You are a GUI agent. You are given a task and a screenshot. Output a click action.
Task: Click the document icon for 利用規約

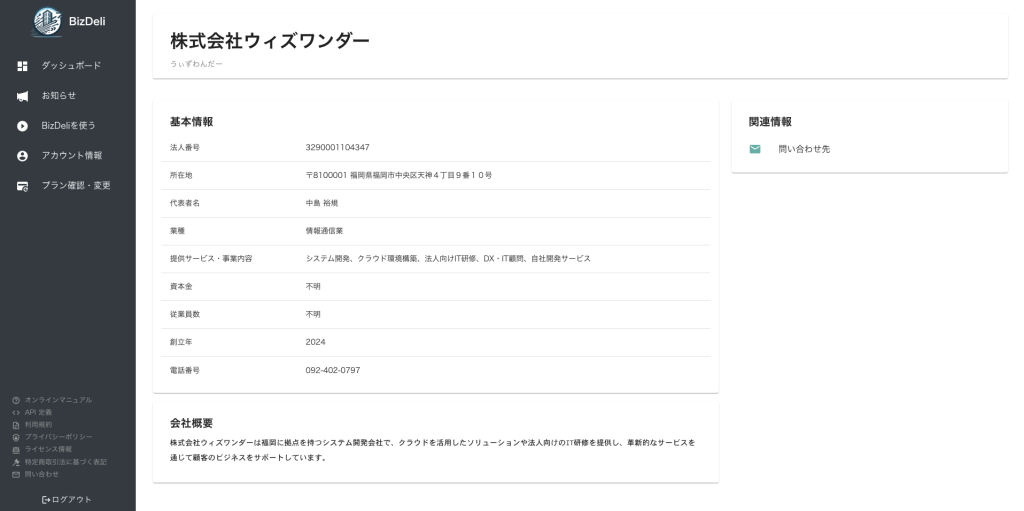[16, 425]
